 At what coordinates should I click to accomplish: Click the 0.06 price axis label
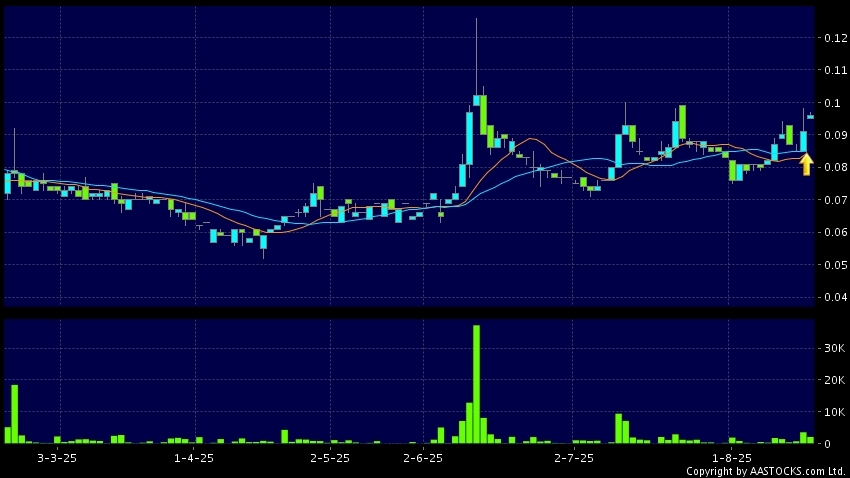(x=835, y=232)
